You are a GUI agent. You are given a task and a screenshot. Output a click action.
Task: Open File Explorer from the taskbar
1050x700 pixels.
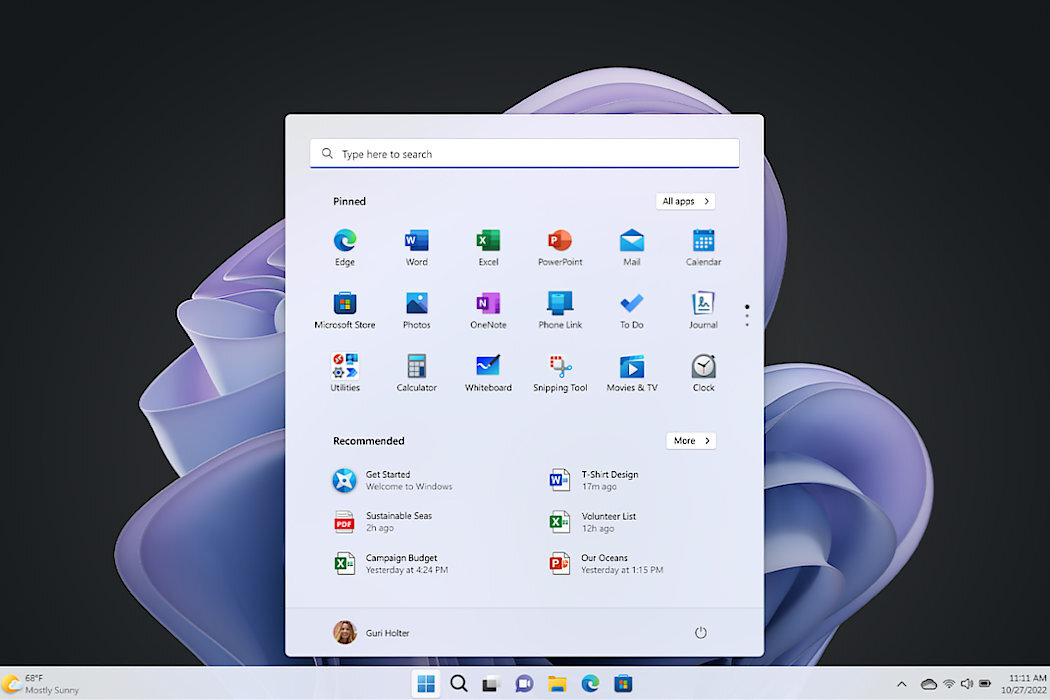[x=557, y=684]
